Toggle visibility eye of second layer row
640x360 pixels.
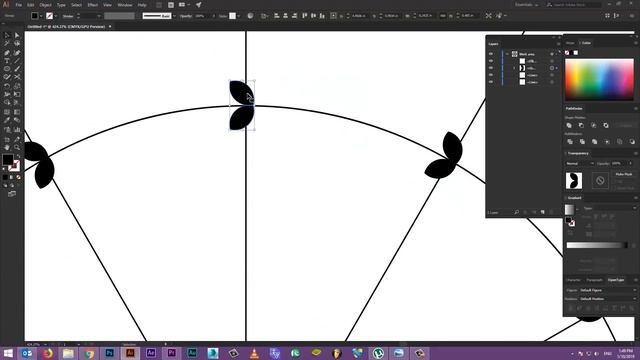491,61
